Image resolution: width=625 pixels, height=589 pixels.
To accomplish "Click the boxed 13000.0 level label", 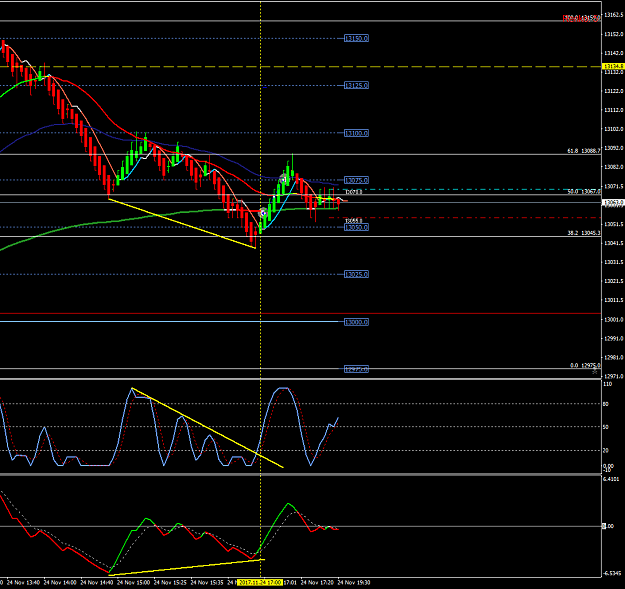I will (x=356, y=322).
